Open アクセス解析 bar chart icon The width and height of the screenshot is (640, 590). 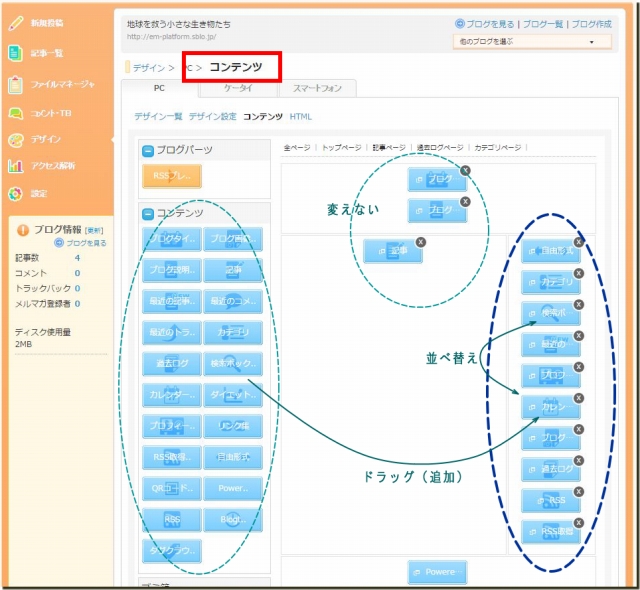click(x=15, y=166)
